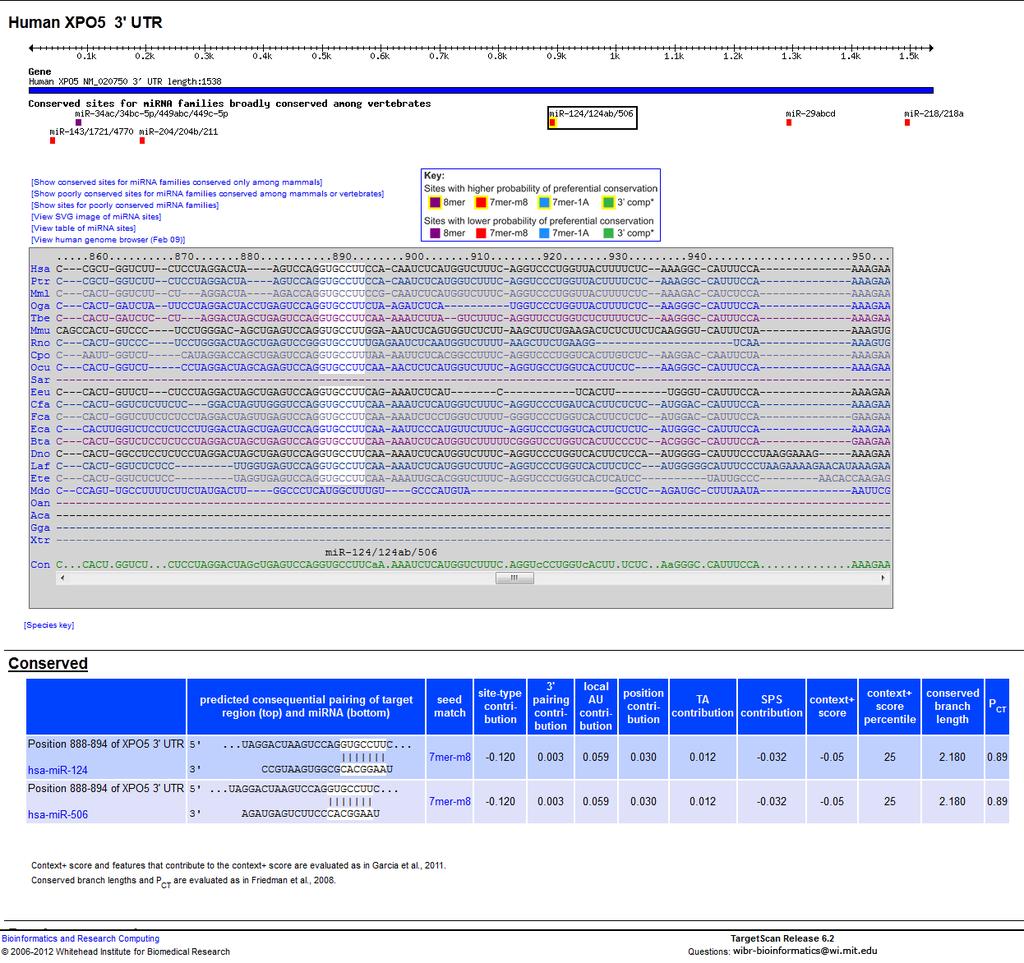This screenshot has width=1024, height=963.
Task: Click the -0.032 SPS value in hsa-miR-124 row
Action: click(771, 757)
